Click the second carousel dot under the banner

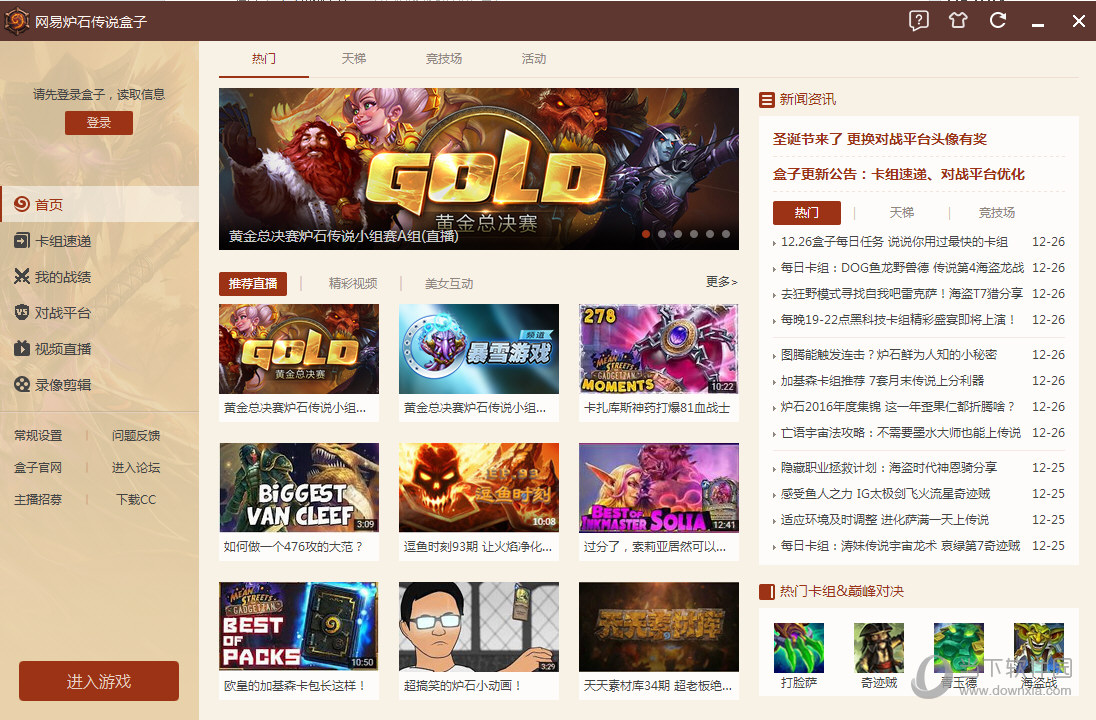point(664,234)
